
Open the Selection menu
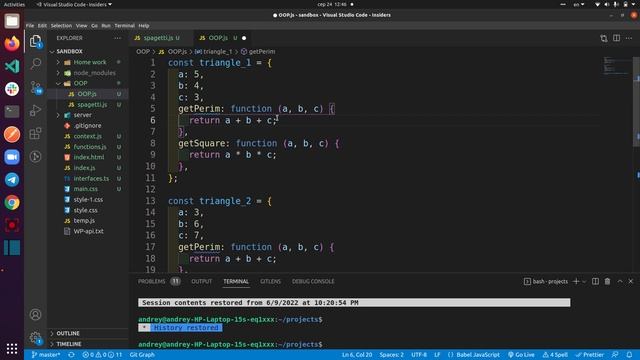pos(61,25)
